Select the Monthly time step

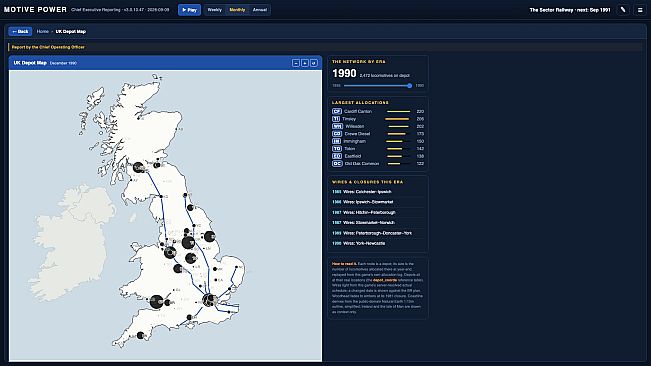click(x=237, y=10)
